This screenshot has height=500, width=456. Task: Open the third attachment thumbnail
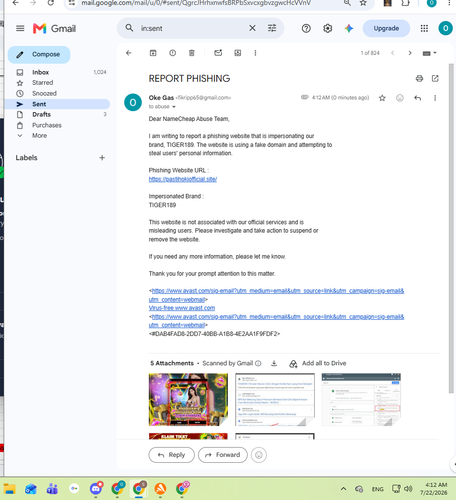tap(361, 399)
